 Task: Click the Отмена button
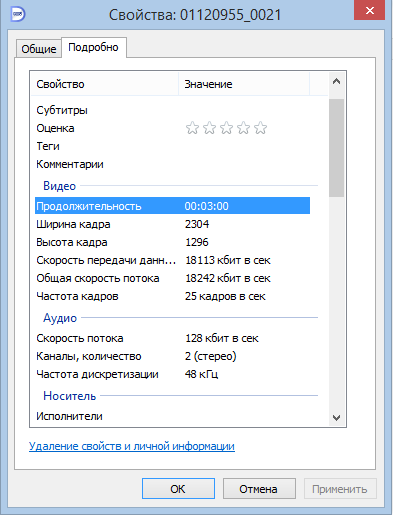point(259,489)
